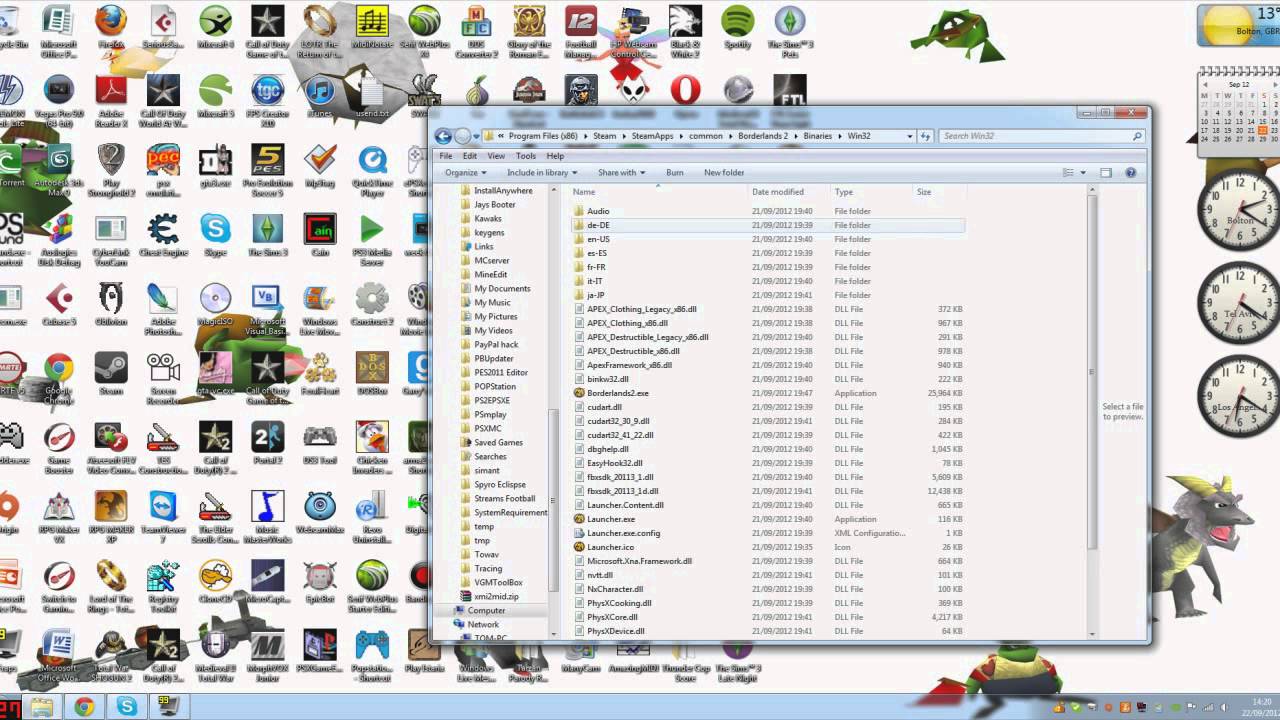
Task: Click the New folder button
Action: pos(724,172)
